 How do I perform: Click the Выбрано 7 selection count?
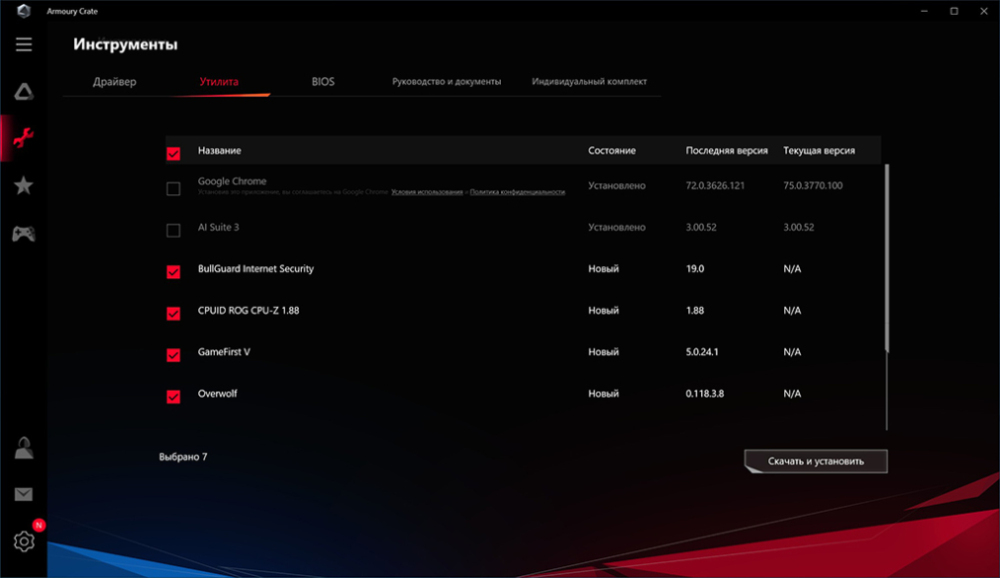pyautogui.click(x=183, y=457)
